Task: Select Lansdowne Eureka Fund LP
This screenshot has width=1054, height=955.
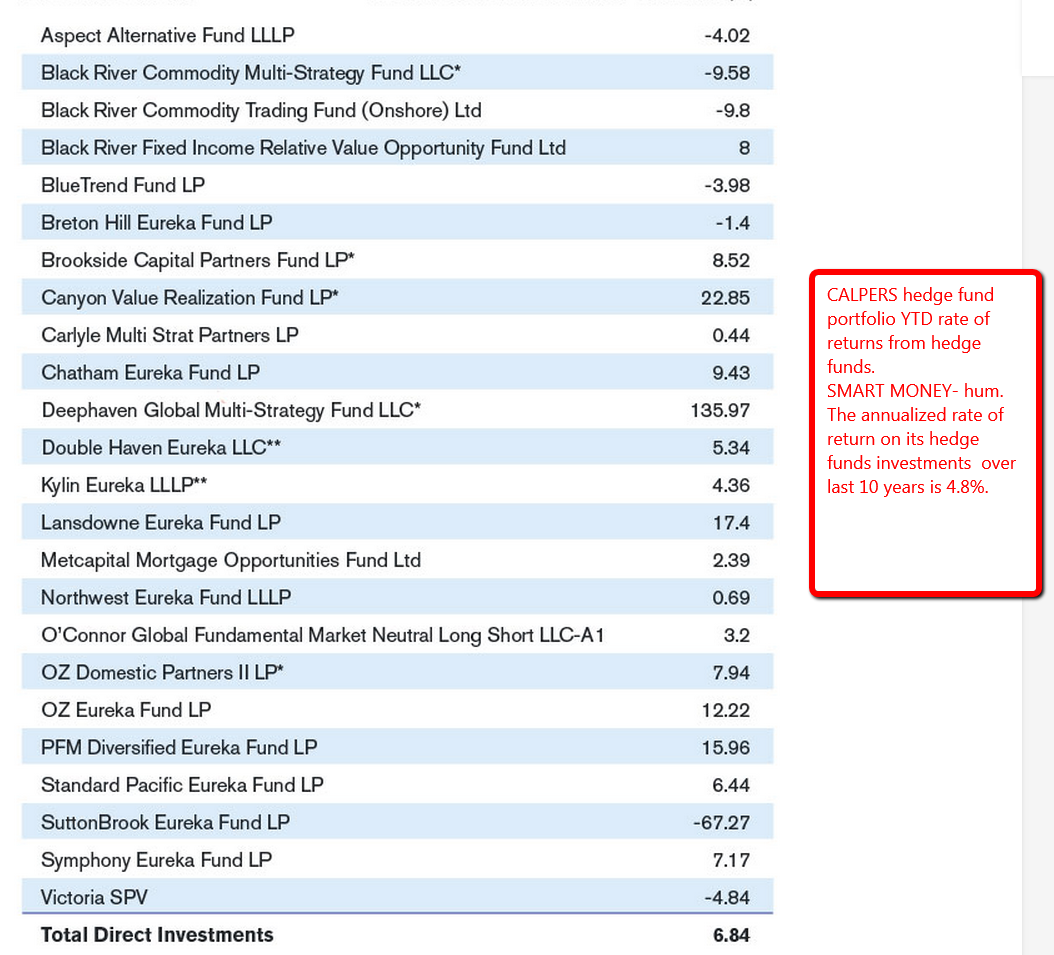Action: pos(161,522)
